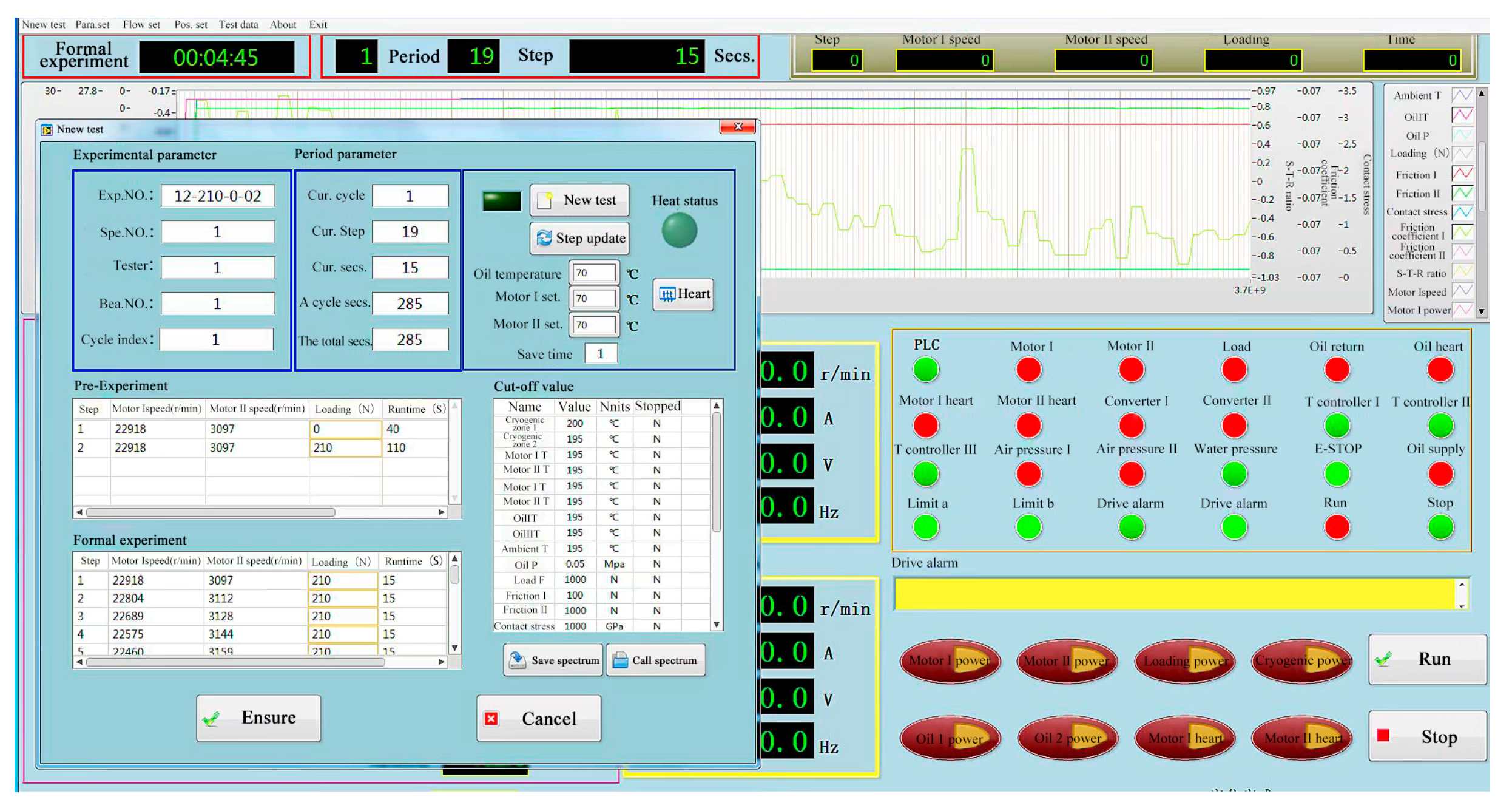The width and height of the screenshot is (1512, 811).
Task: Click the Exp.NO. input field
Action: (217, 196)
